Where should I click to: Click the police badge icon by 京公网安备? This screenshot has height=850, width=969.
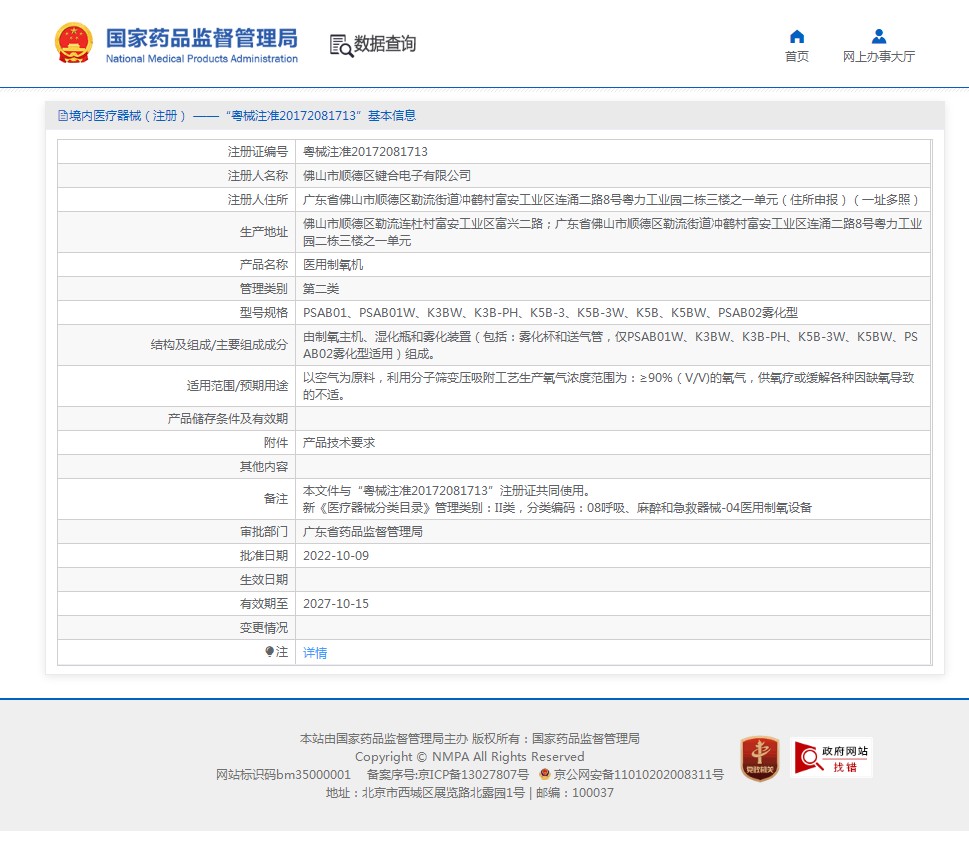coord(544,773)
